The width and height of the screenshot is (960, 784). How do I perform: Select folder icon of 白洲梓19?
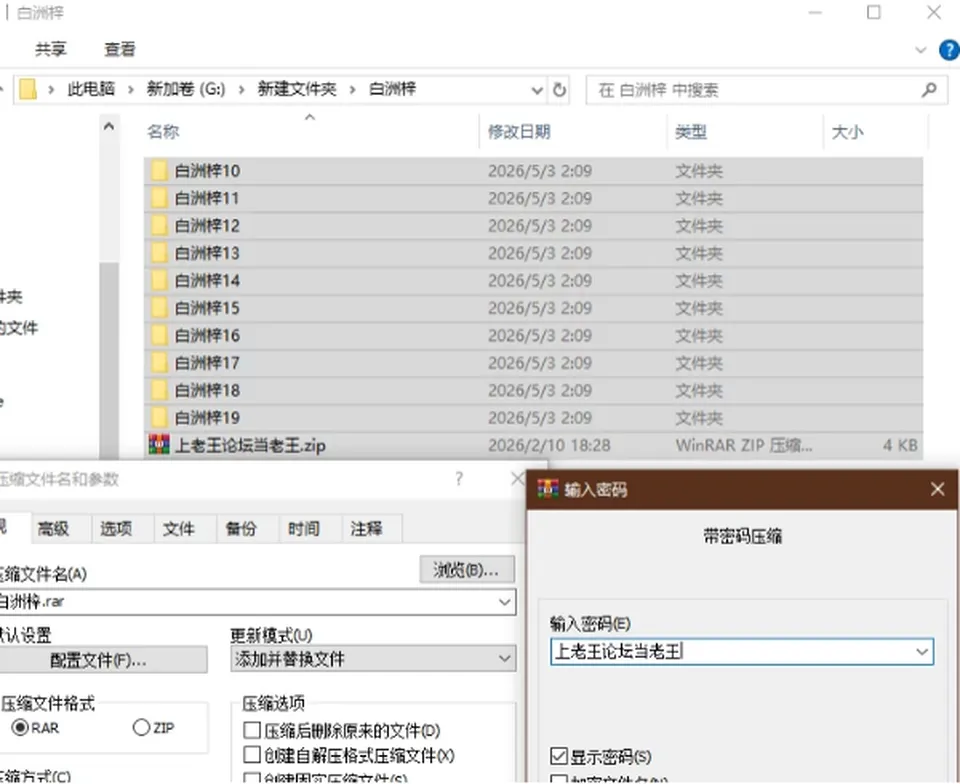click(159, 417)
